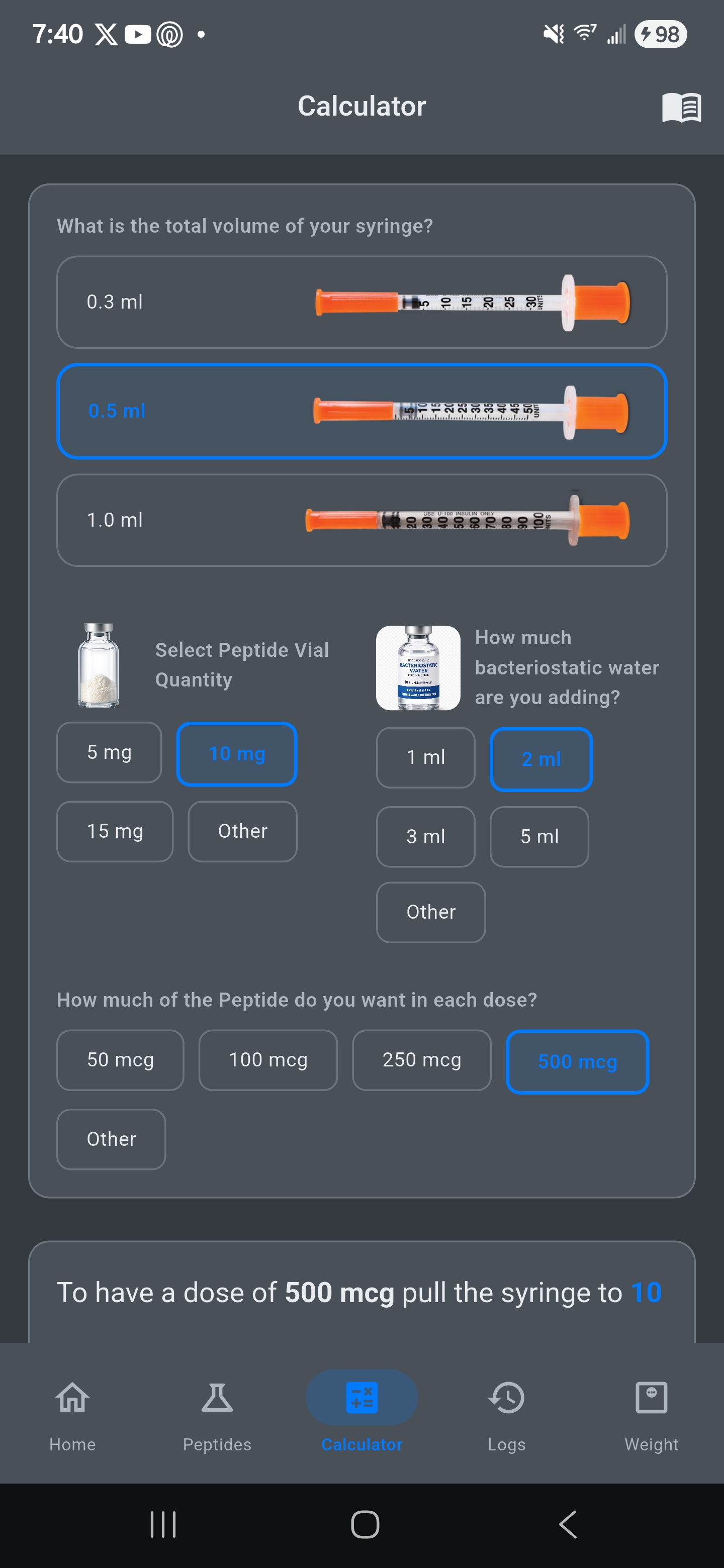This screenshot has width=724, height=1568.
Task: Select a 100 mcg dose
Action: 267,1060
